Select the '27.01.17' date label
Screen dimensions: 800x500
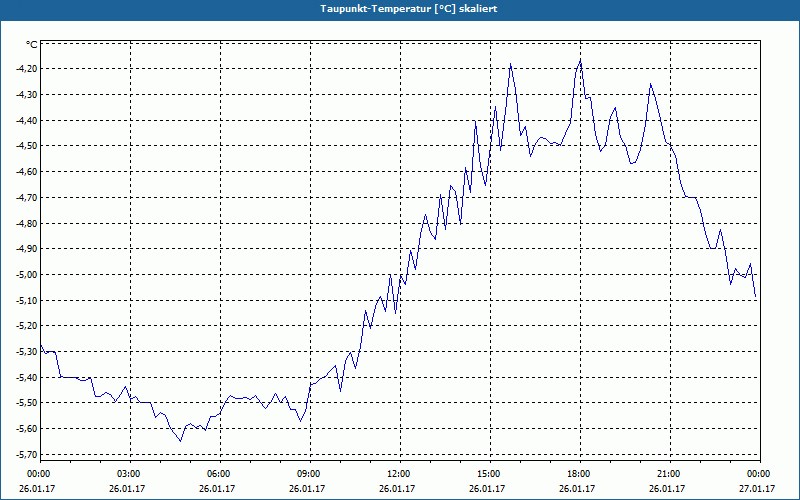[x=758, y=489]
